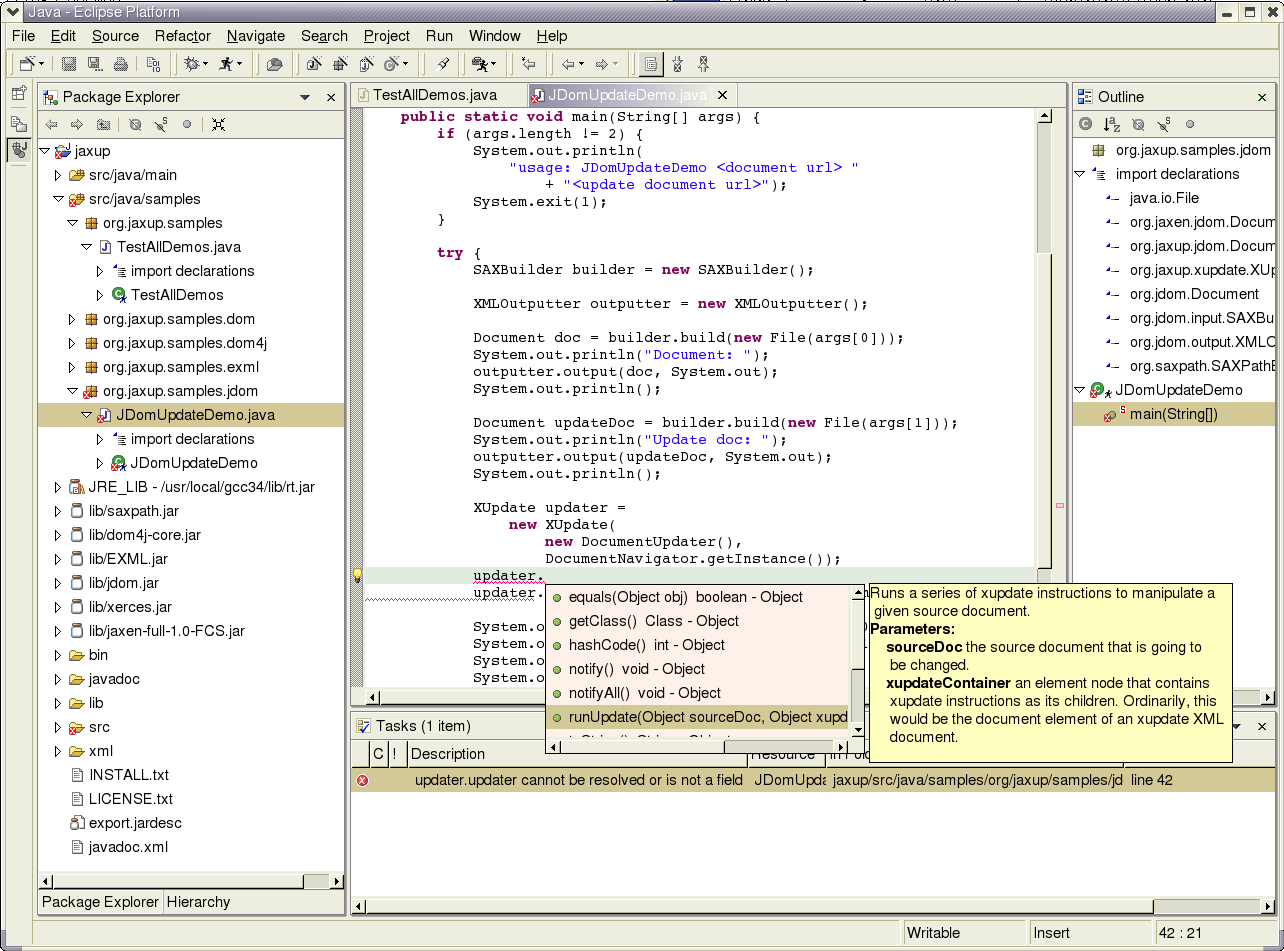The width and height of the screenshot is (1284, 951).
Task: Click the New Java Class toolbar icon
Action: point(391,64)
